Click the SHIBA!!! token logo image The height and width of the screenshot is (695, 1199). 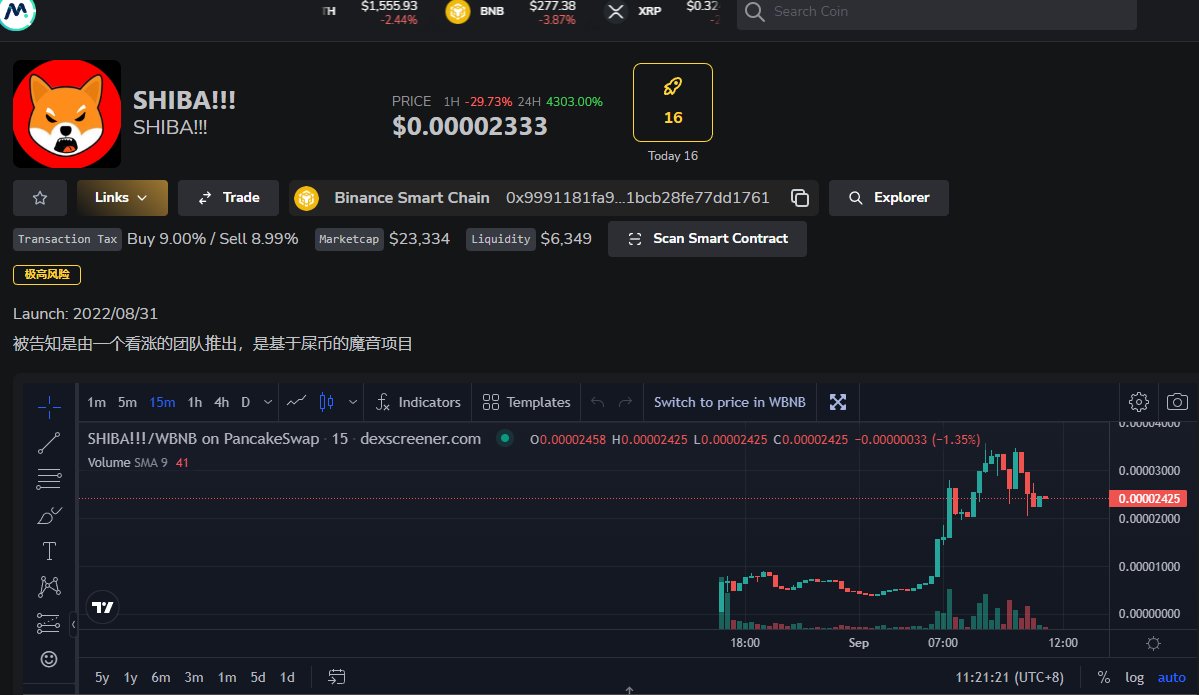tap(67, 114)
